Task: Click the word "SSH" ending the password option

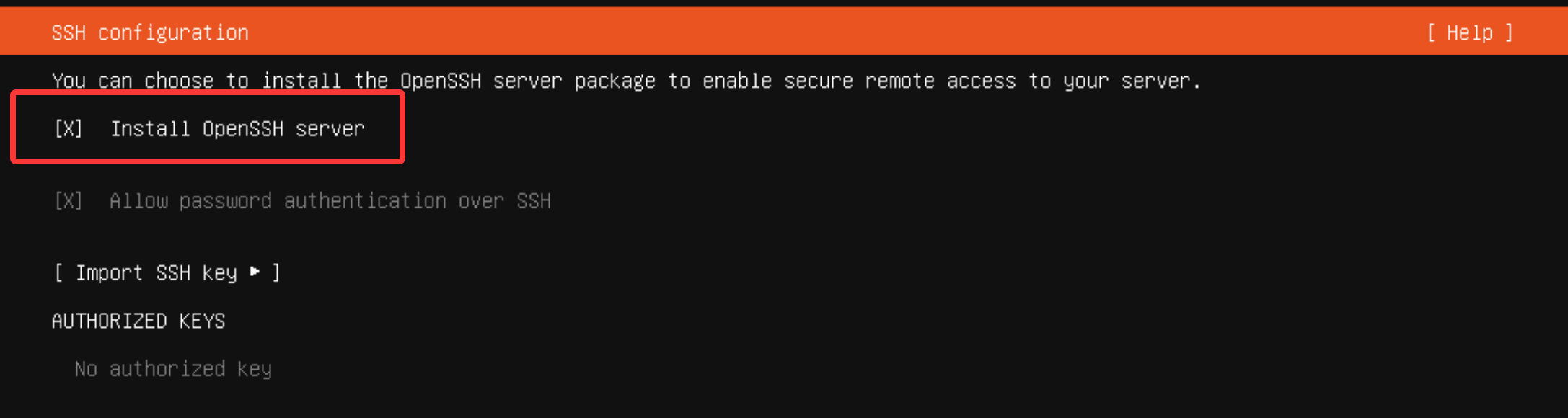Action: 534,201
